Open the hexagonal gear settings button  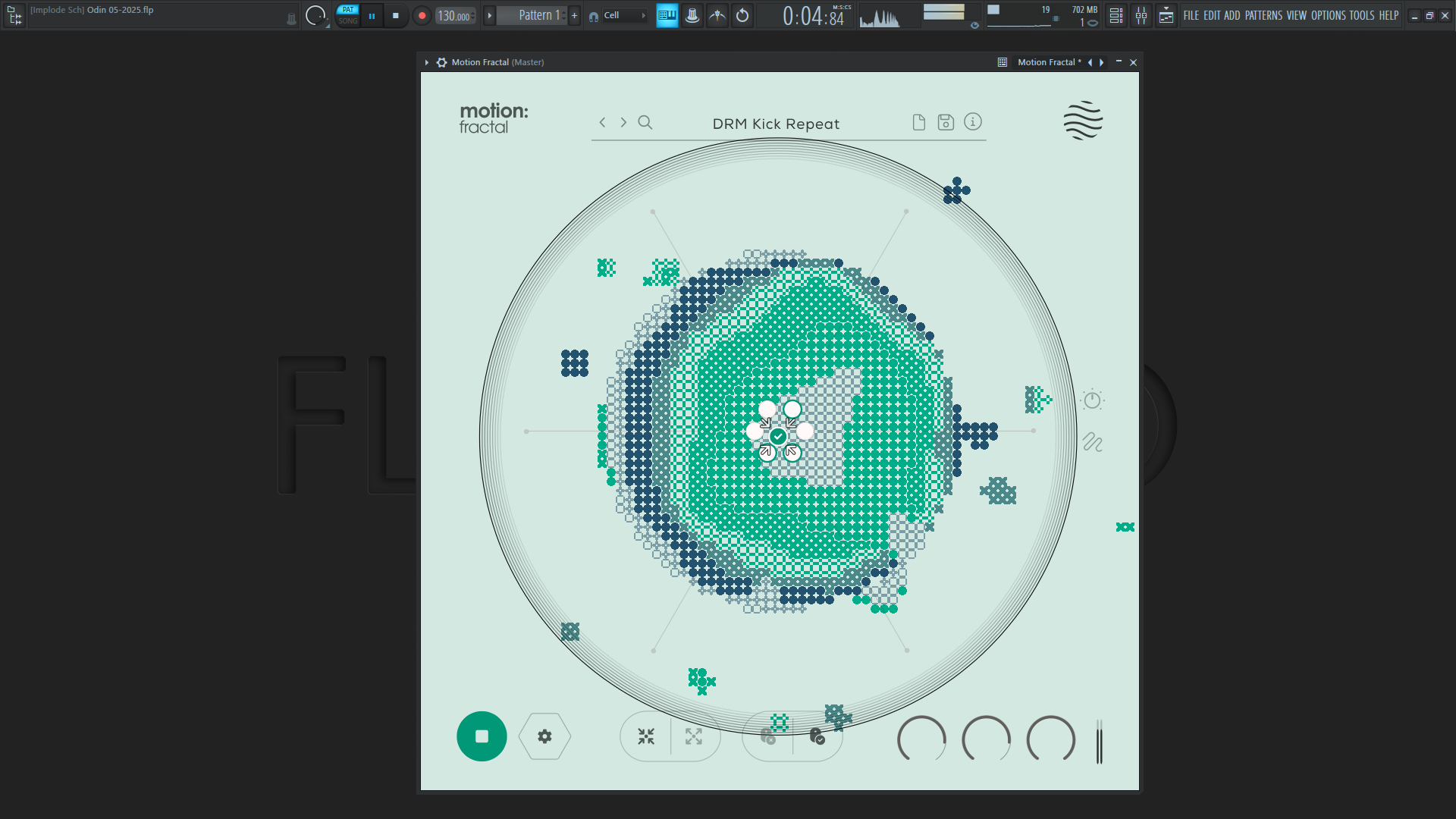pos(544,736)
